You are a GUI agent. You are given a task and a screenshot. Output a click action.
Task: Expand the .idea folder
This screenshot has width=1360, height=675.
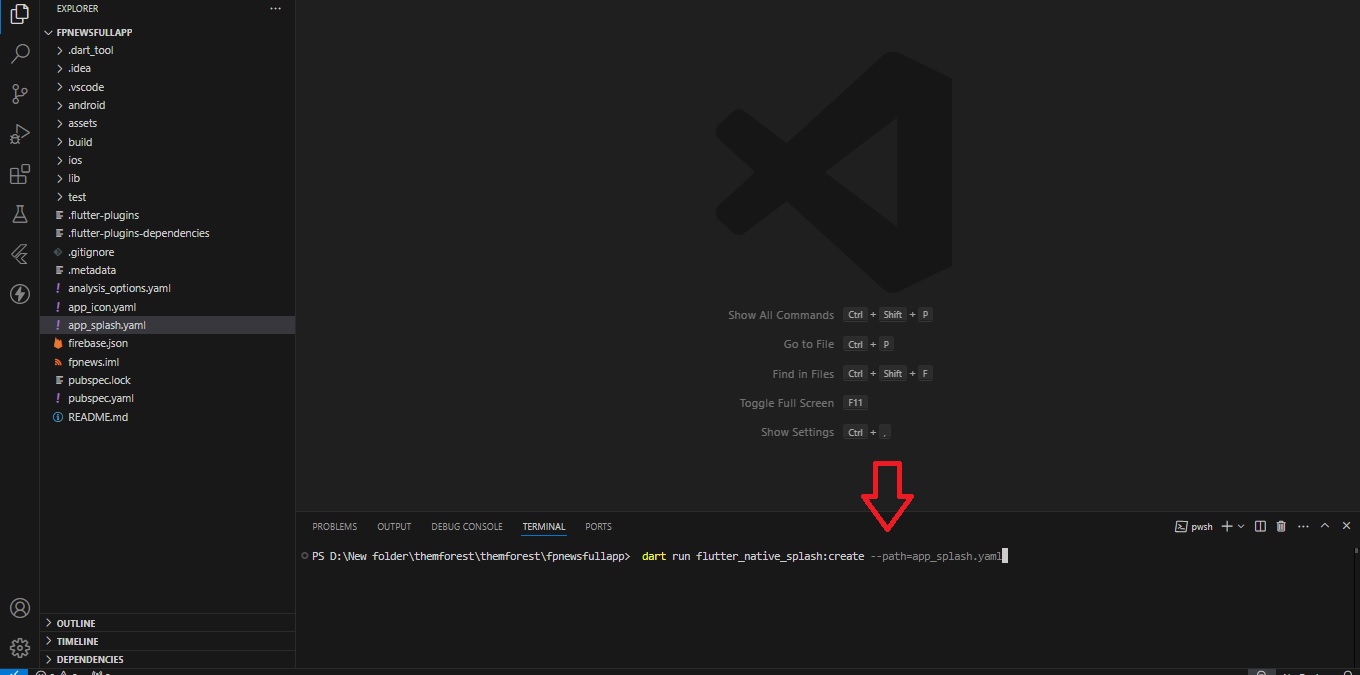click(x=168, y=68)
